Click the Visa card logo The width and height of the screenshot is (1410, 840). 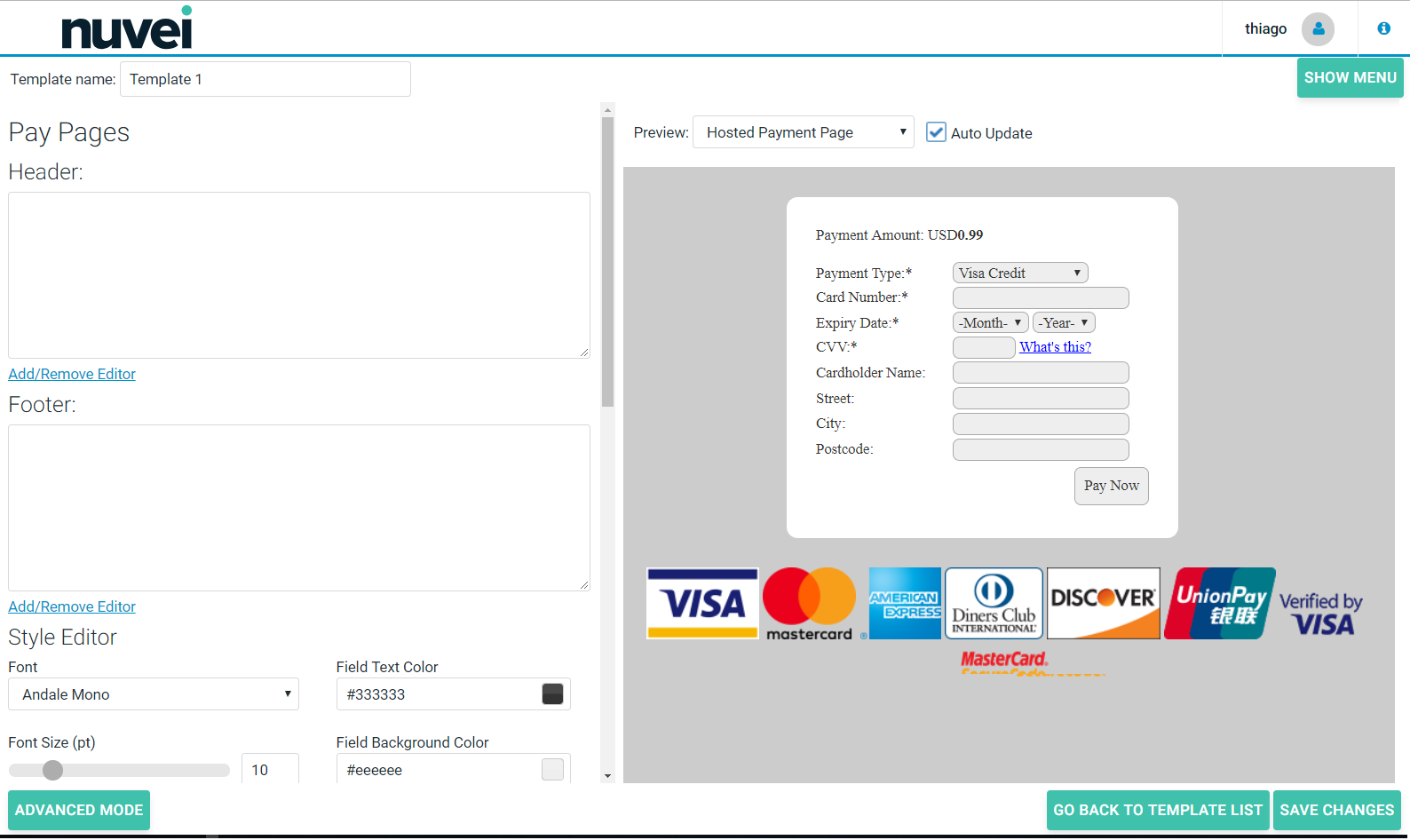coord(702,604)
